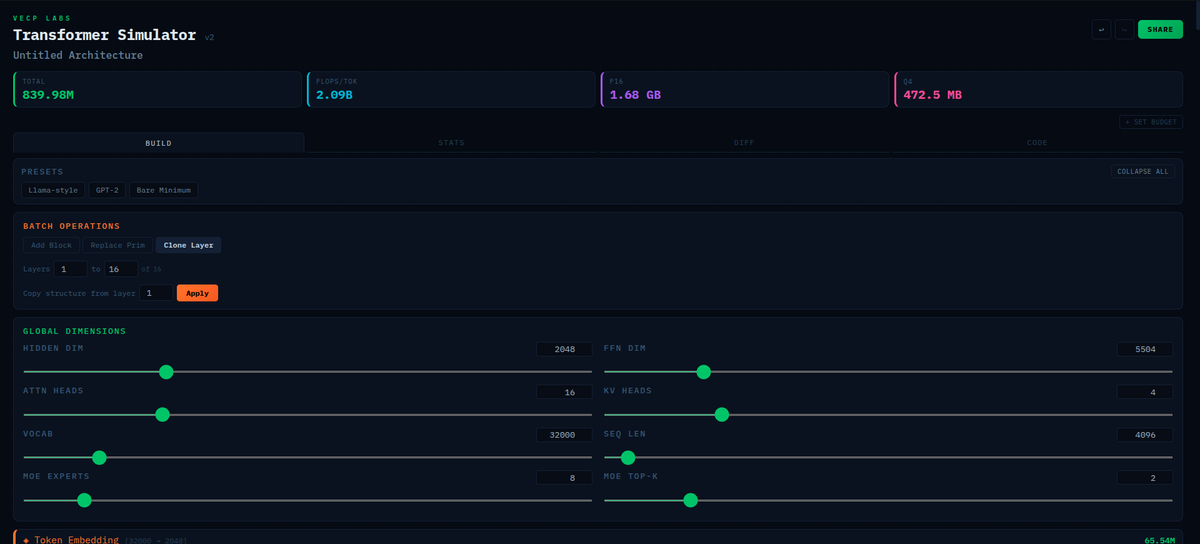
Task: Click the MoE Experts slider handle
Action: (84, 500)
